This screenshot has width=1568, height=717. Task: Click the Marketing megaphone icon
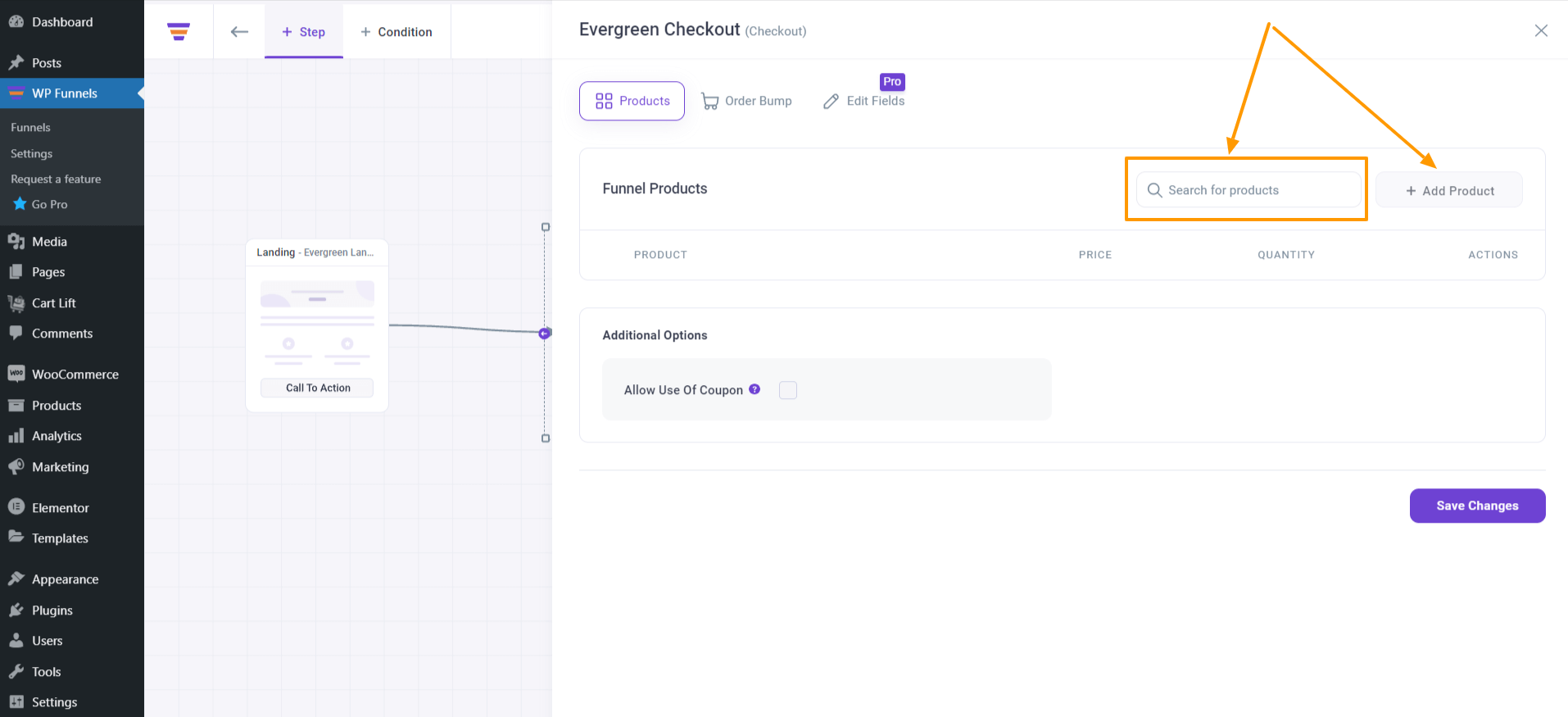[16, 466]
